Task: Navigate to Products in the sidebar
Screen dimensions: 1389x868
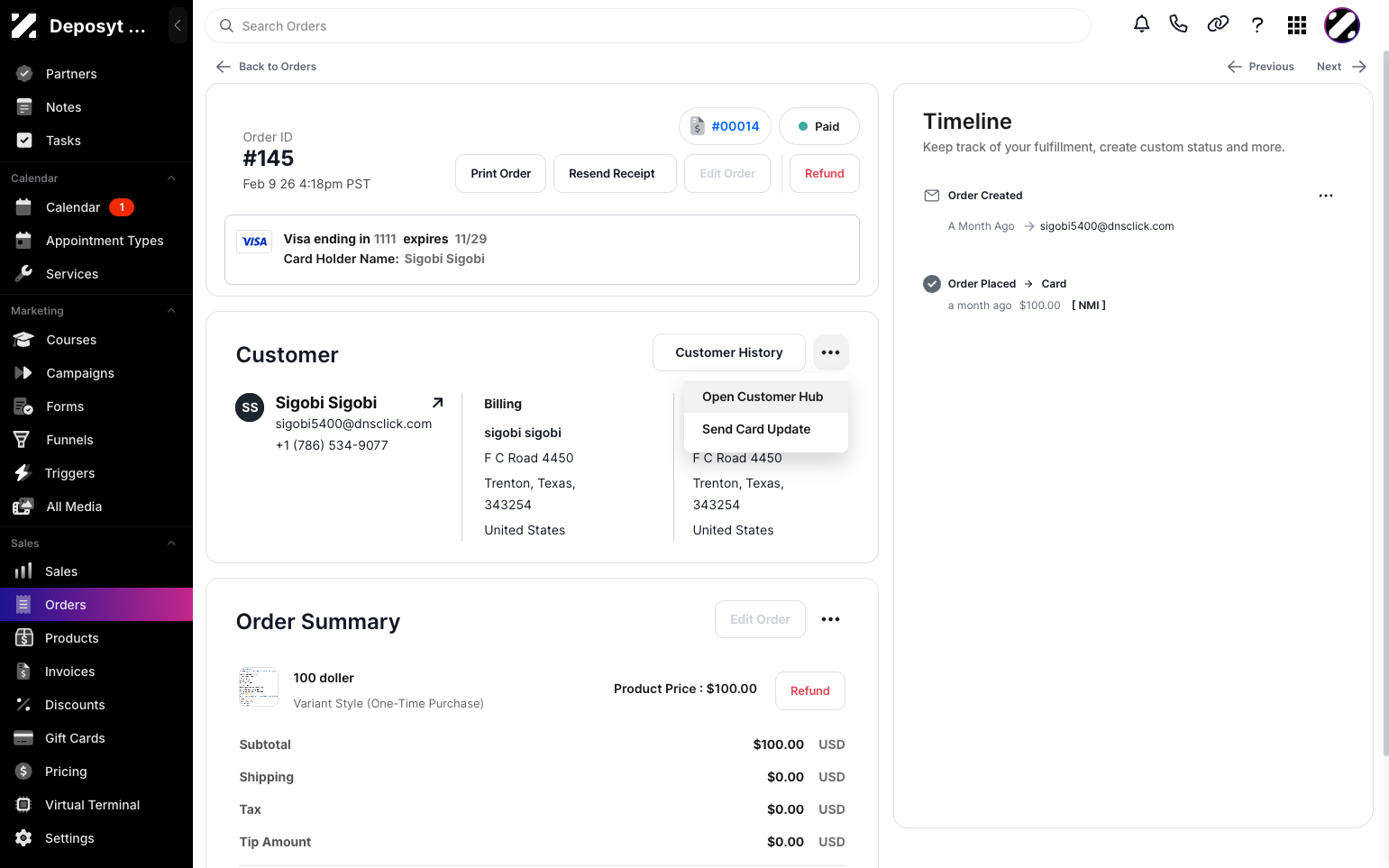Action: [x=96, y=638]
